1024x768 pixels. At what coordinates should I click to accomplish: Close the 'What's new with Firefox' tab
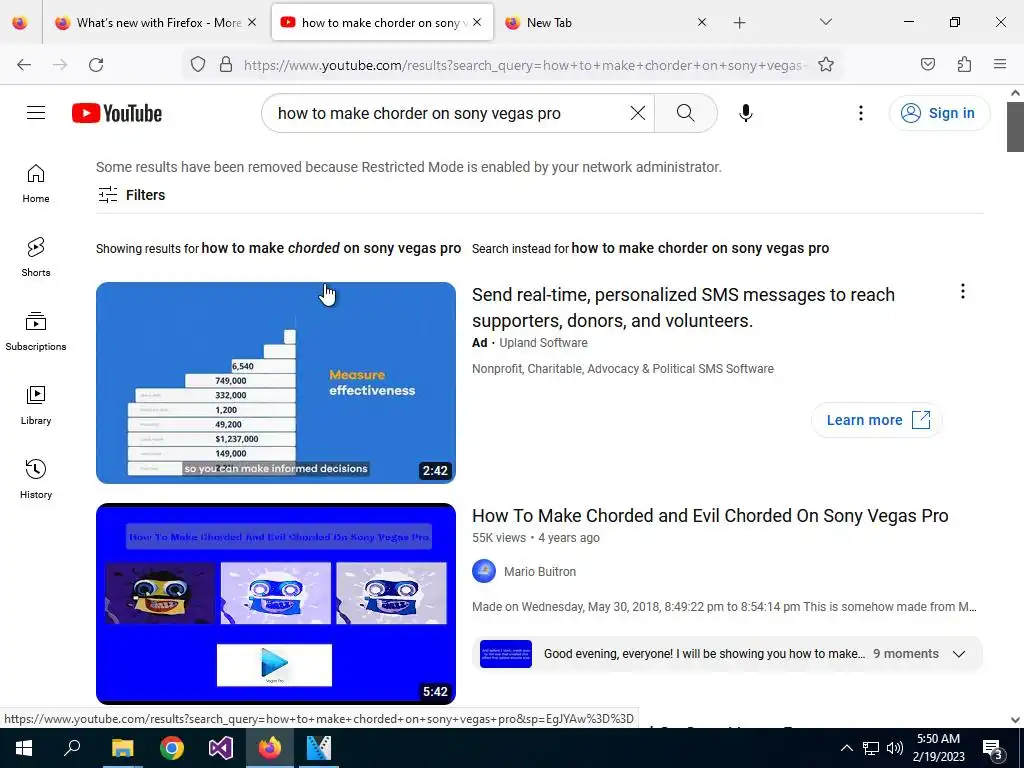[252, 22]
